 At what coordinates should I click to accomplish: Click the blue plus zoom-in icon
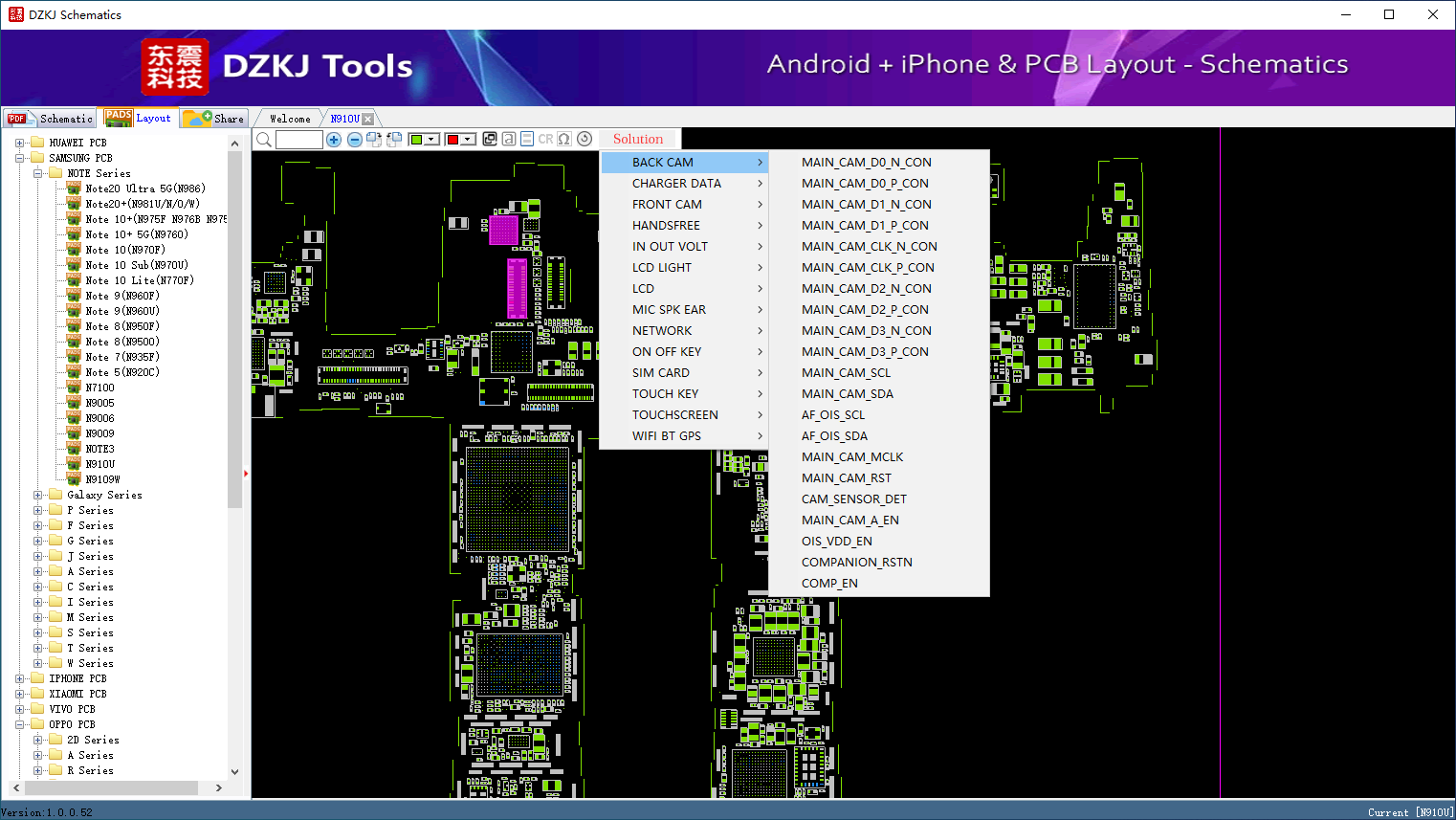[x=334, y=140]
